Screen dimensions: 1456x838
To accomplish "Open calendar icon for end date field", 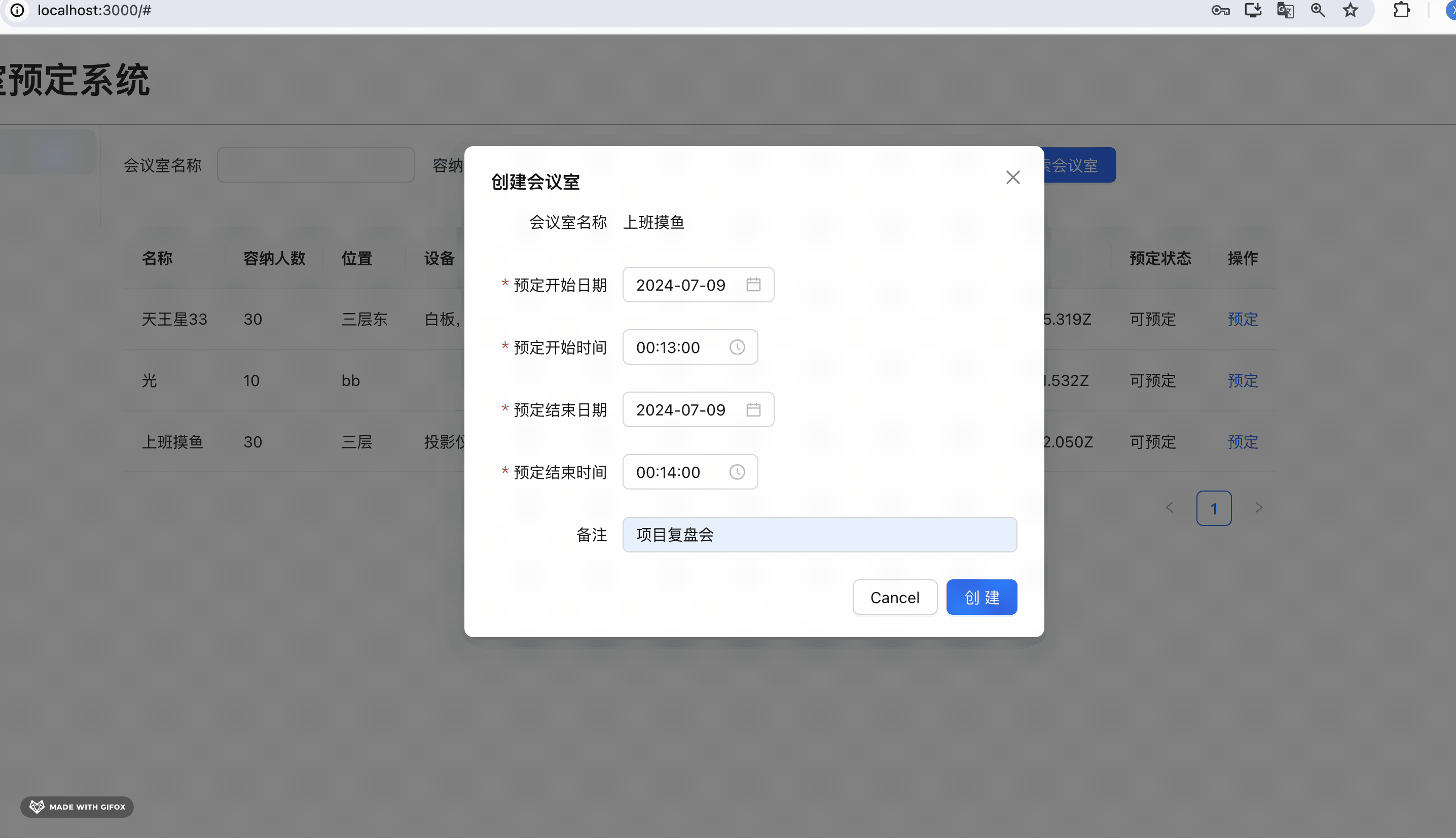I will [x=753, y=409].
